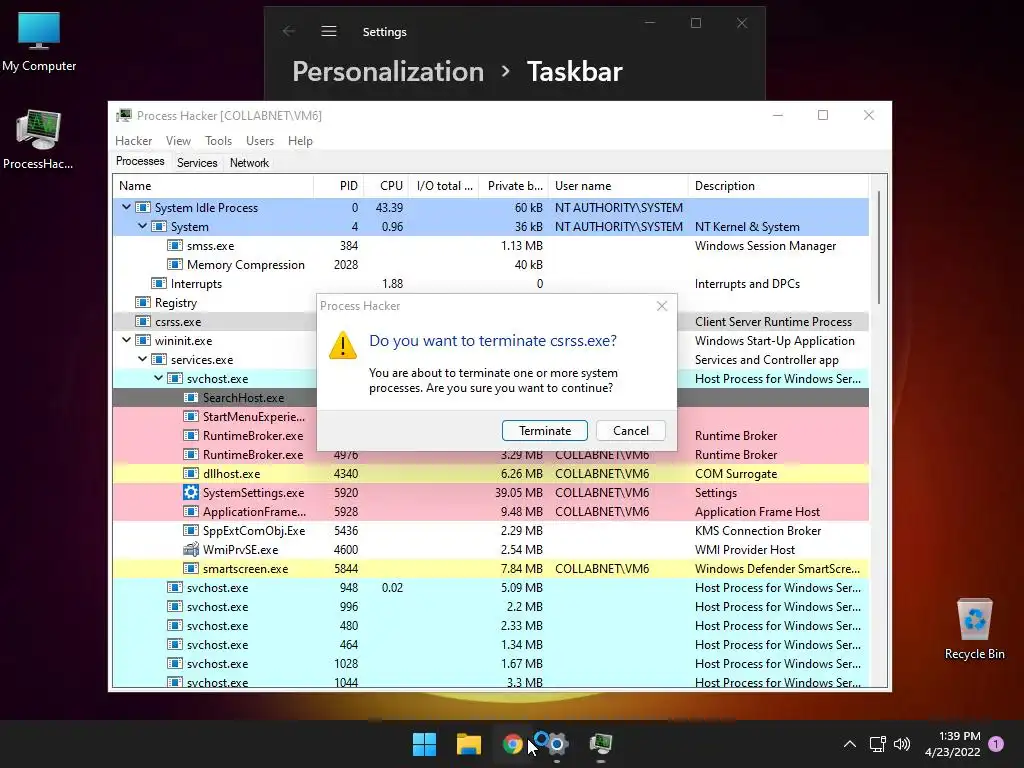
Task: Open the Recycle Bin desktop icon
Action: coord(974,628)
